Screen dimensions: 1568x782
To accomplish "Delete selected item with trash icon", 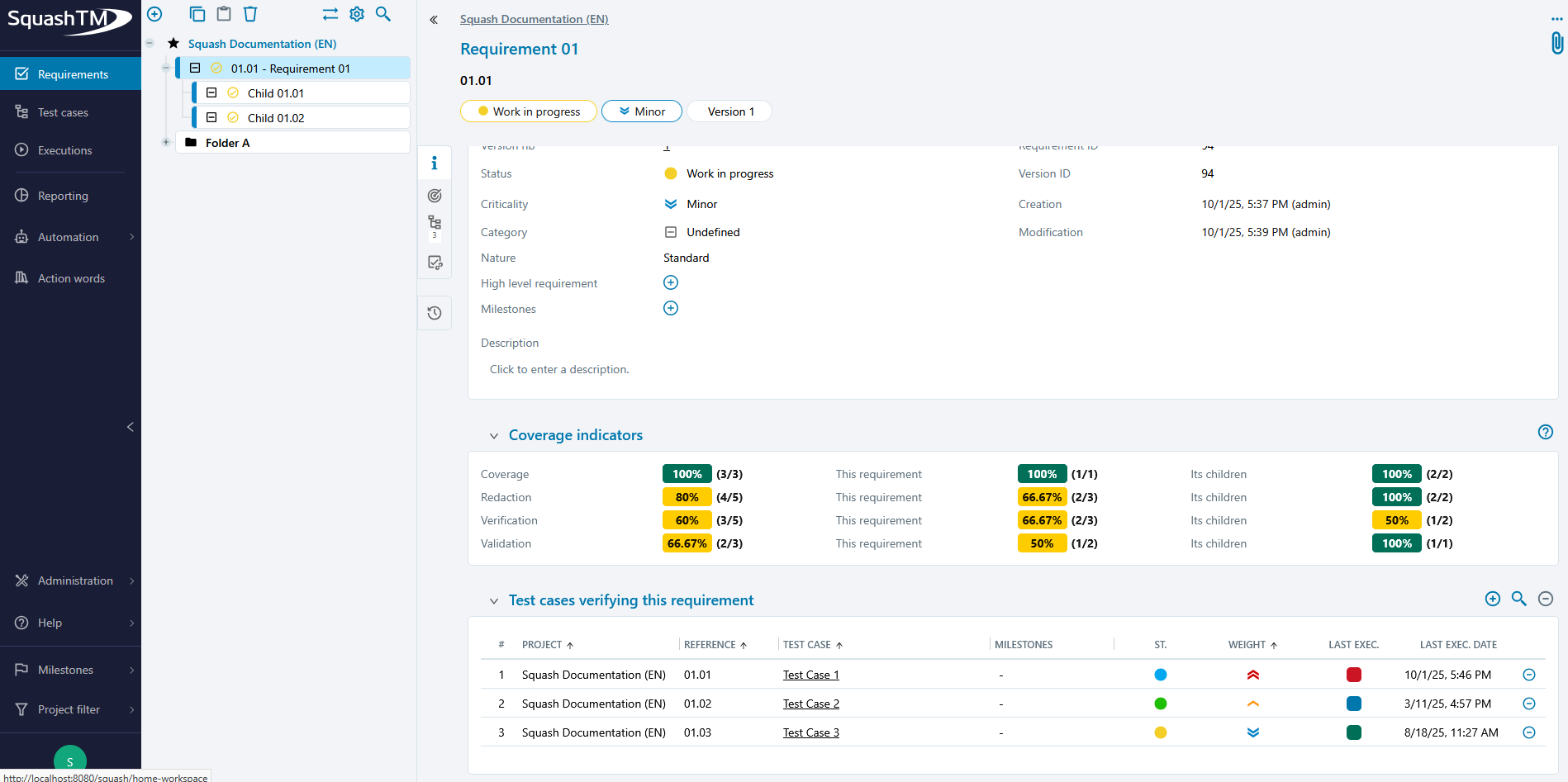I will [x=250, y=14].
